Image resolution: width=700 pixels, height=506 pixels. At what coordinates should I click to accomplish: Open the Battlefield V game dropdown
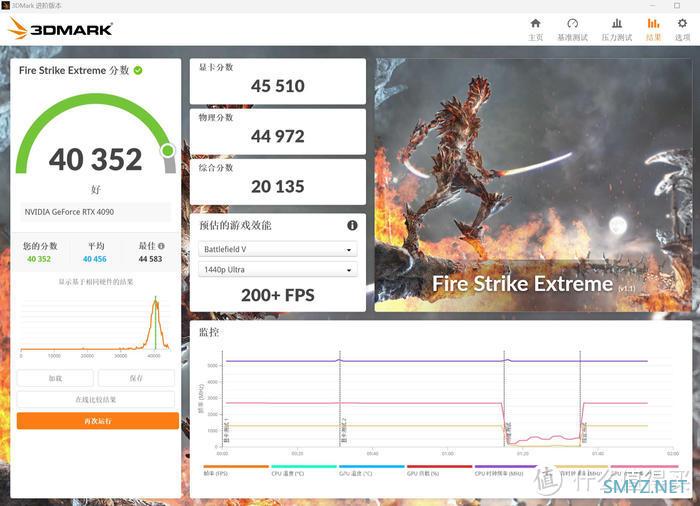pos(277,249)
